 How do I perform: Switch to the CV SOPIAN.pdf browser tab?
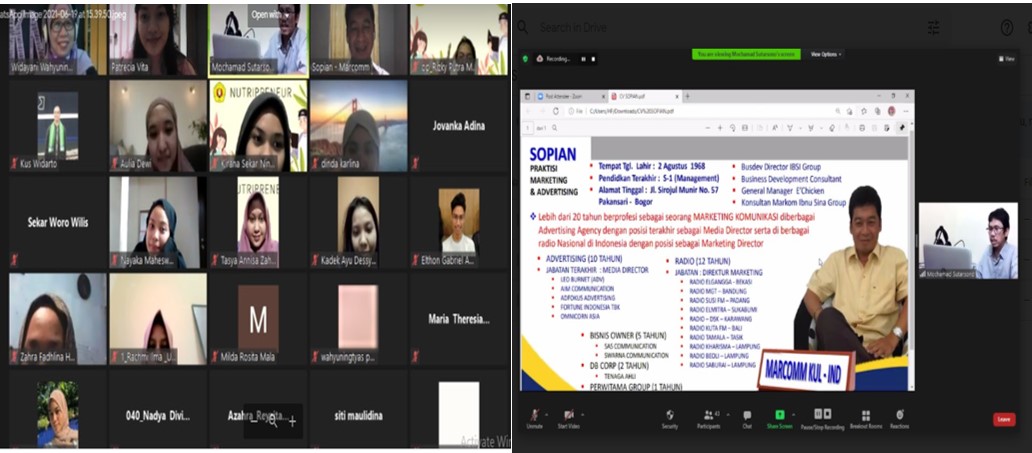[x=640, y=96]
